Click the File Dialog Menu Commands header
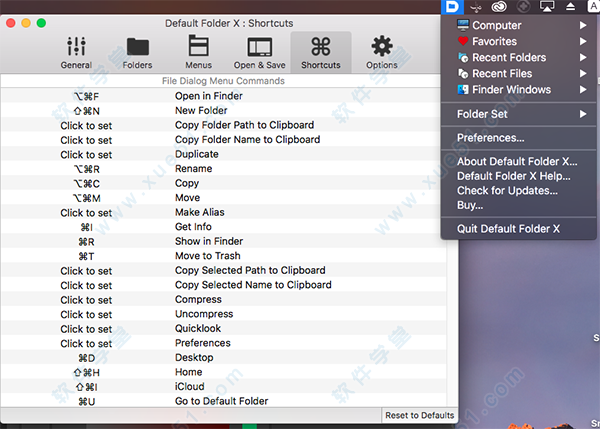The height and width of the screenshot is (429, 600). tap(223, 81)
